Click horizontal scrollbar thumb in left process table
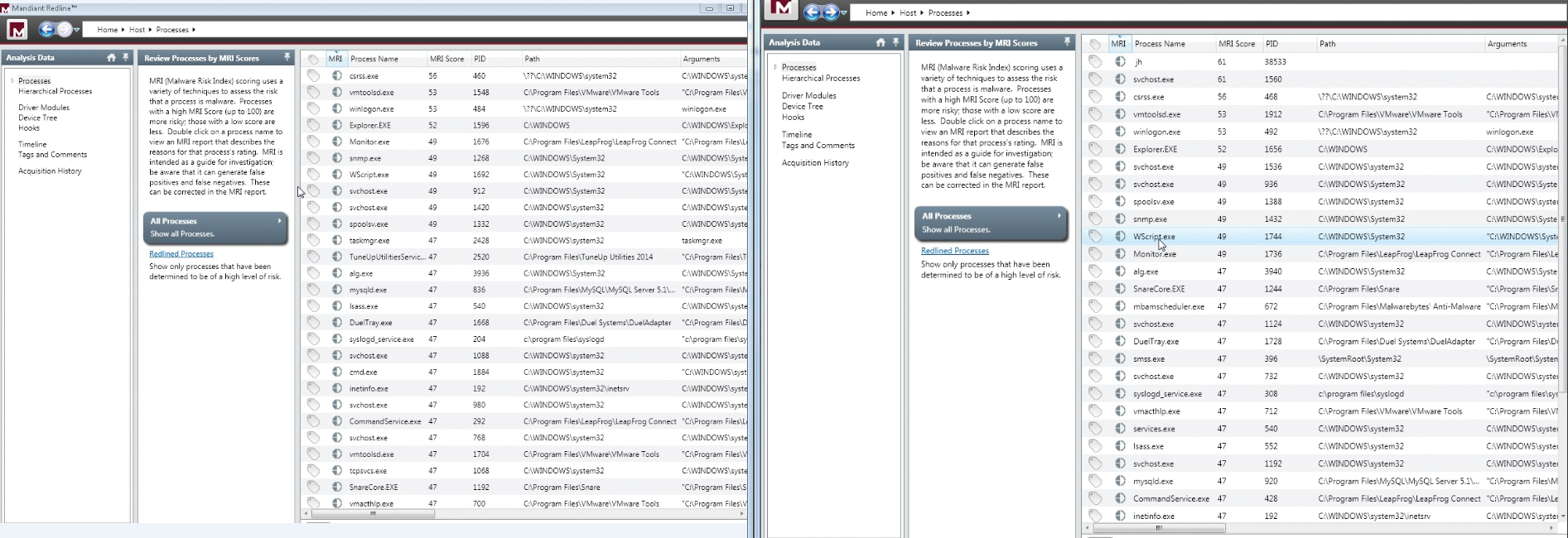 pos(373,514)
